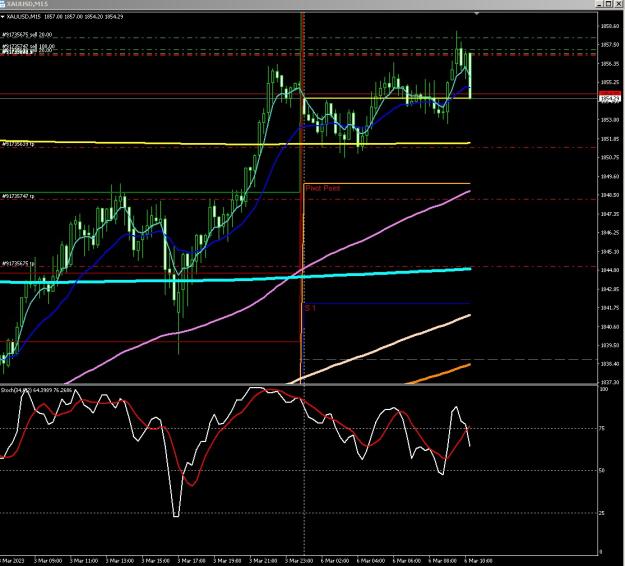Click the XAUUSD,M15 OHLC header text
The height and width of the screenshot is (566, 625).
point(65,17)
